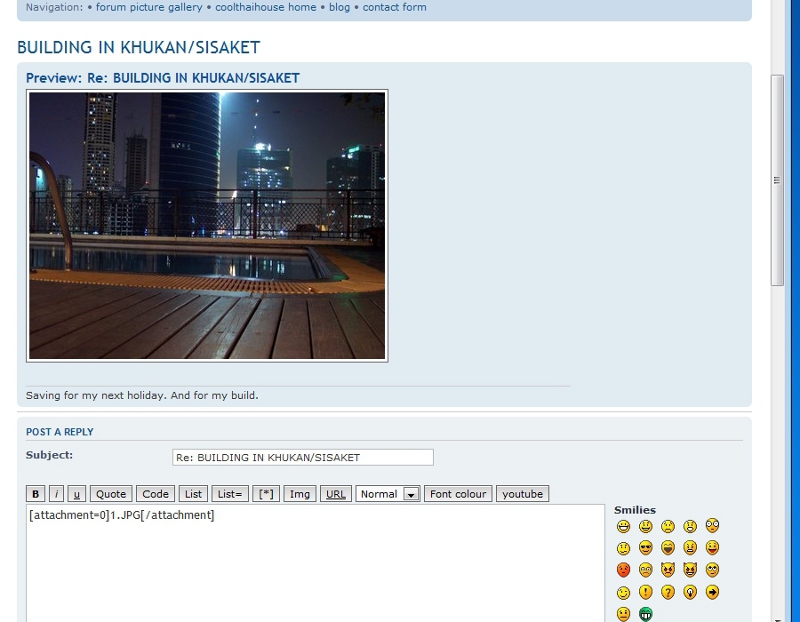This screenshot has height=622, width=800.
Task: Insert the light bulb idea smiley
Action: tap(690, 592)
